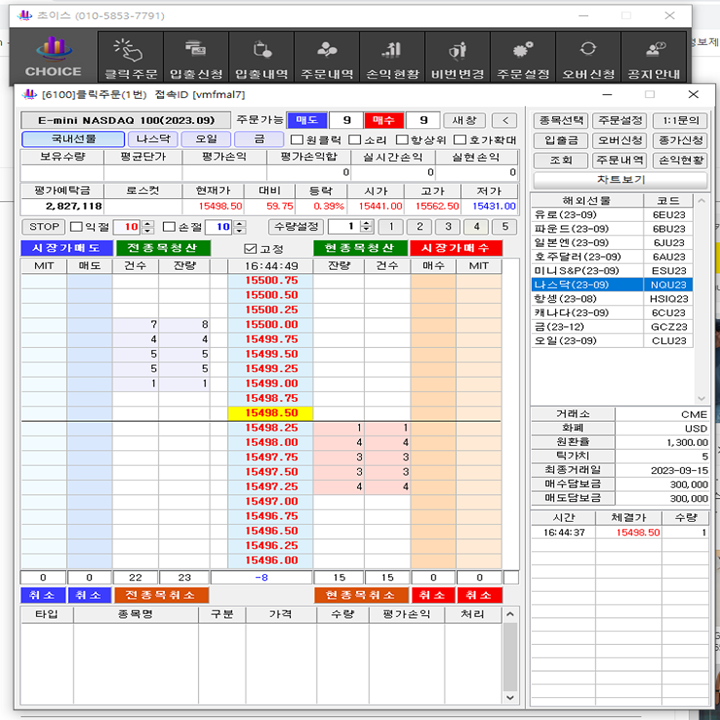
Task: Click blue 매도 order-available button
Action: [x=307, y=120]
